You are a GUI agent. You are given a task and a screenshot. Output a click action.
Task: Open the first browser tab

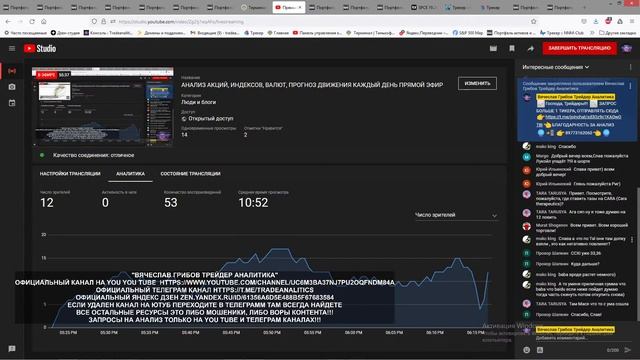click(x=16, y=7)
